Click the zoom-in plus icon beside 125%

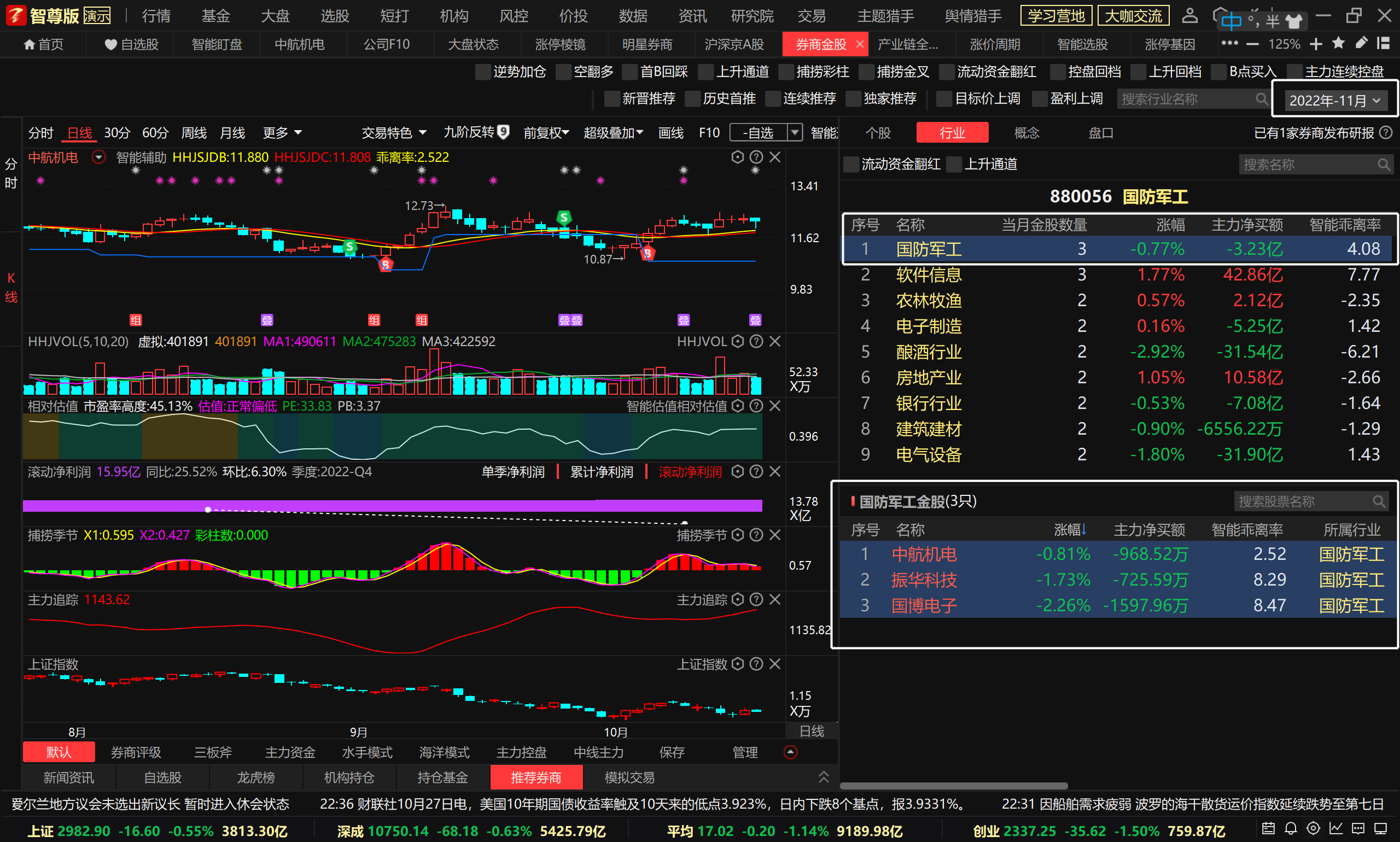click(1316, 44)
